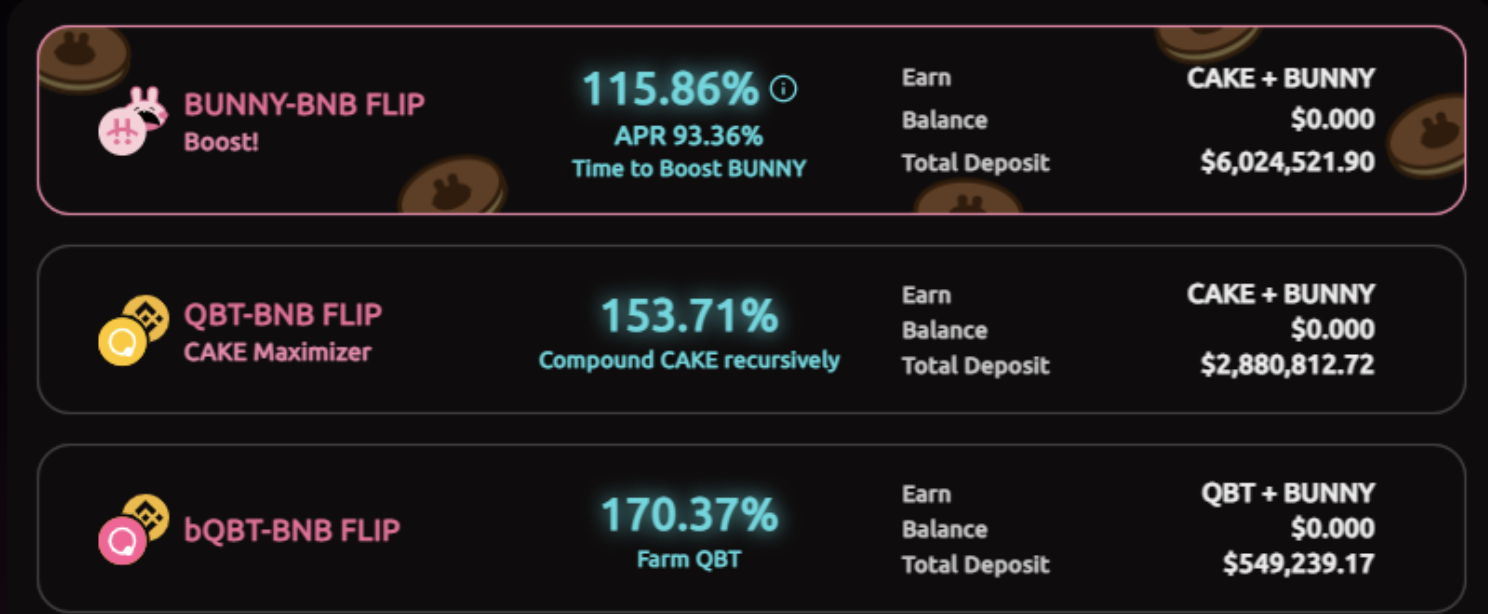The height and width of the screenshot is (614, 1488).
Task: Click the 153.71% APY value
Action: 689,316
